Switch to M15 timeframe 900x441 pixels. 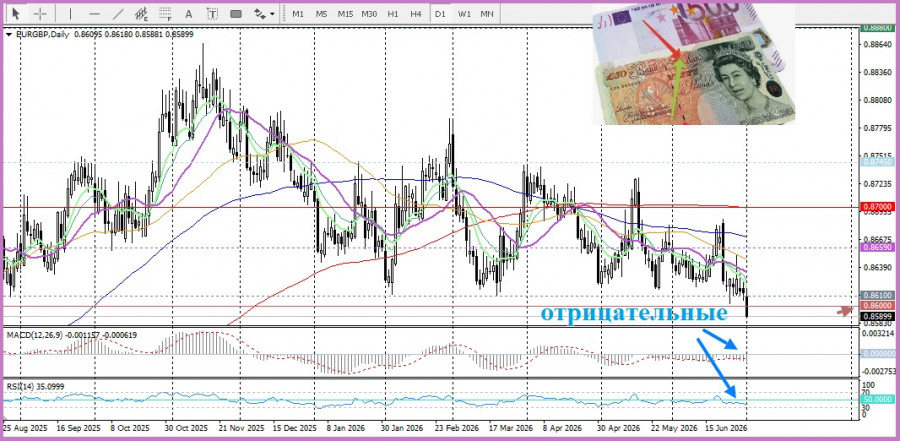345,13
